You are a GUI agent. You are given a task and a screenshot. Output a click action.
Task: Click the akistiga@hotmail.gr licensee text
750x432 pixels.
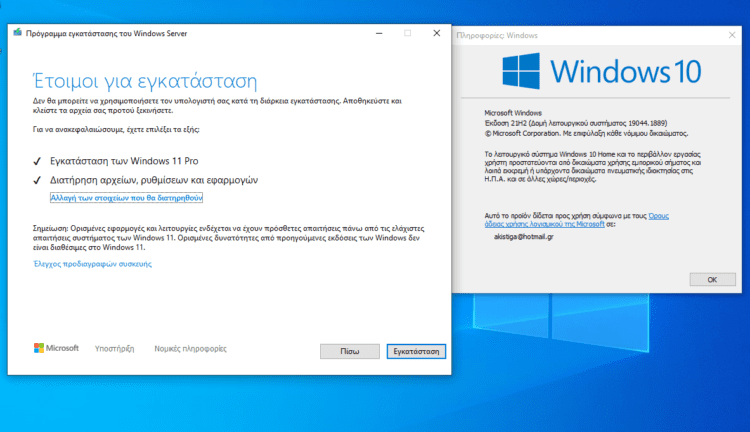(x=523, y=236)
